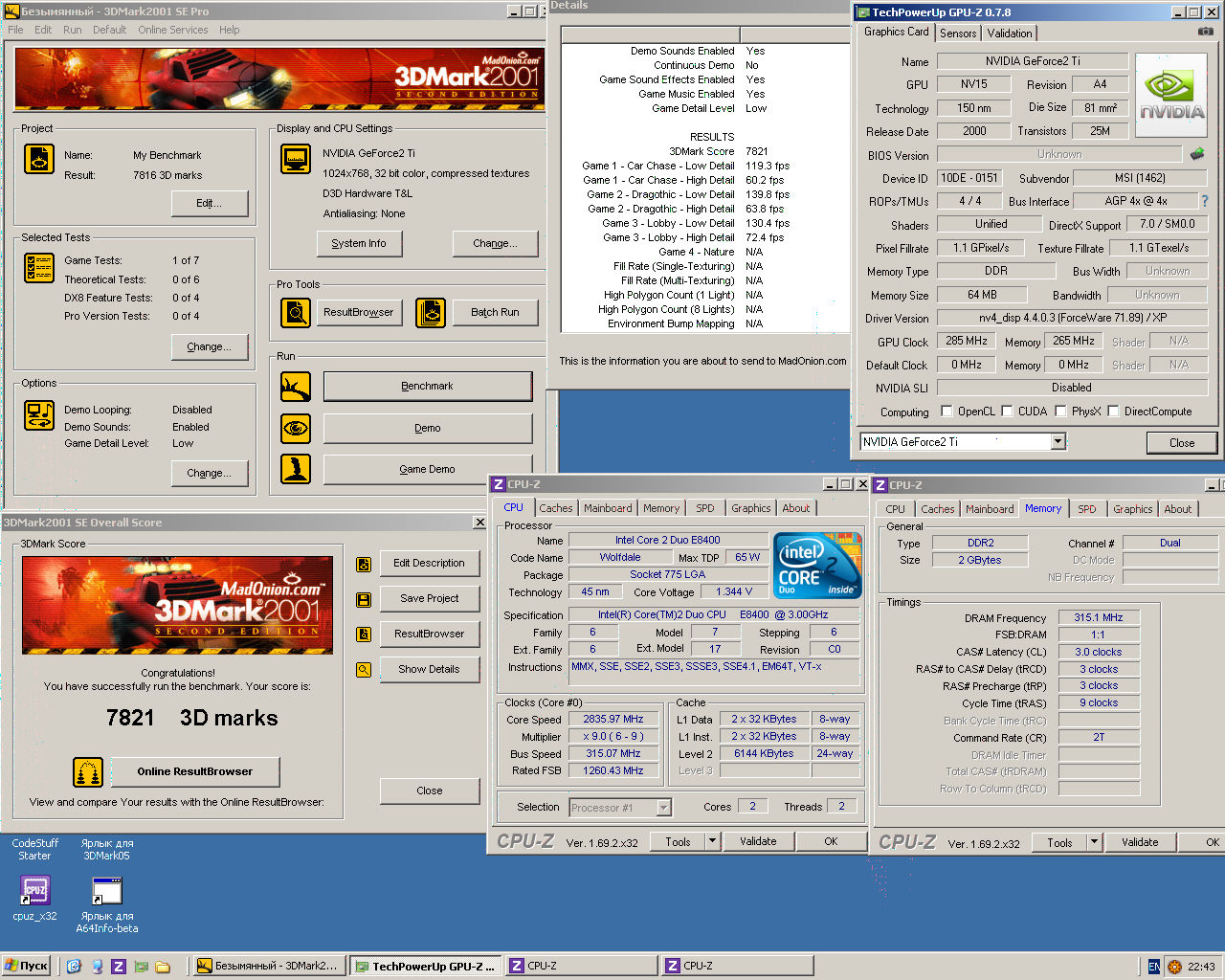Click the Edit... button in Project

click(209, 203)
